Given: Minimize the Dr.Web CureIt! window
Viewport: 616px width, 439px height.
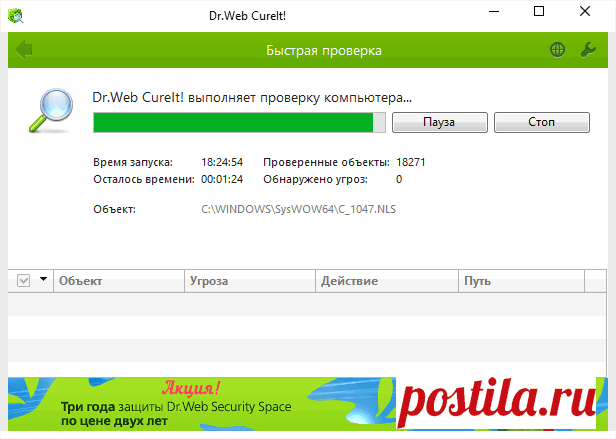Looking at the screenshot, I should tap(494, 11).
